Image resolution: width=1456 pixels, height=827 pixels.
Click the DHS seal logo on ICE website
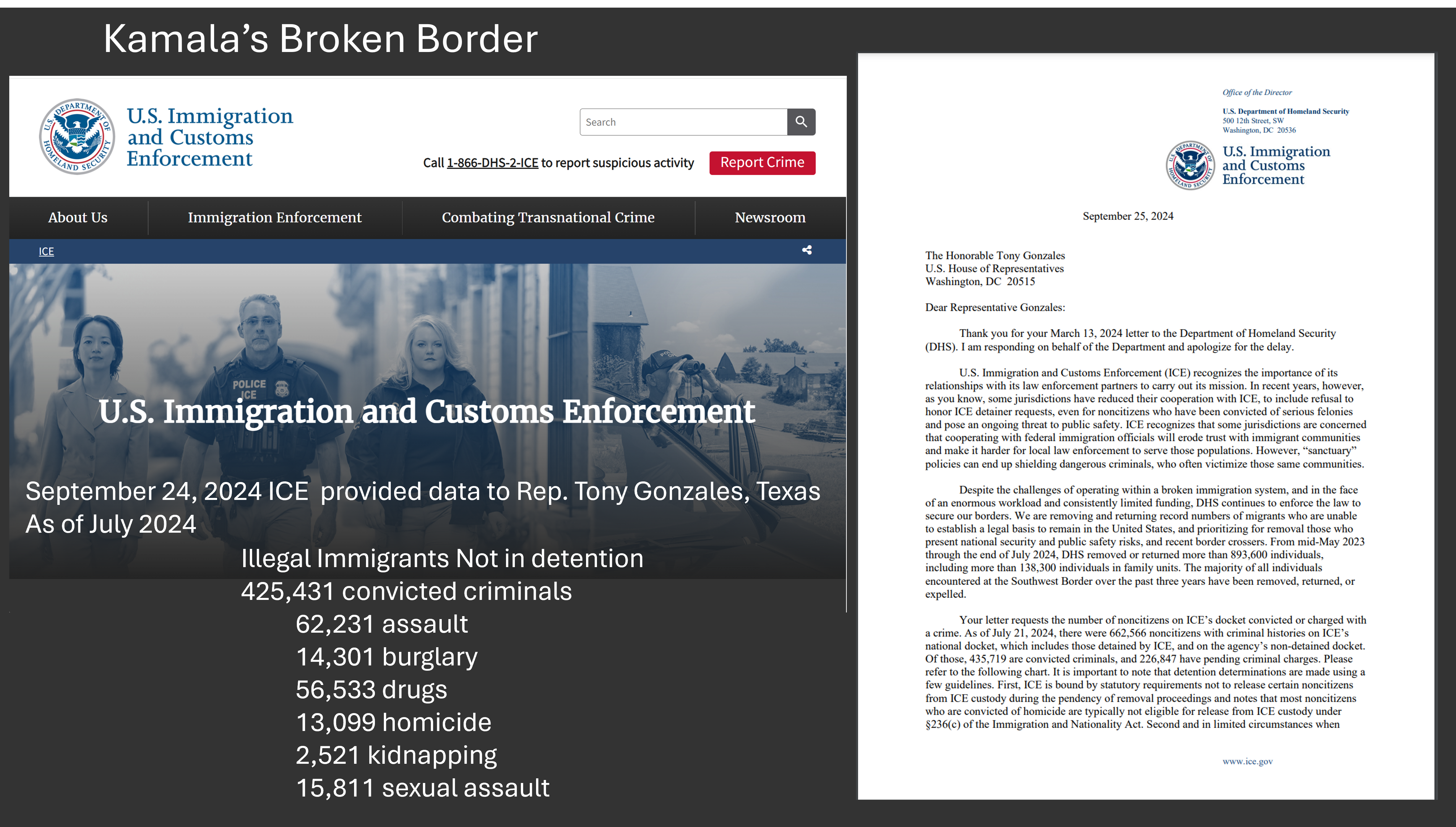click(x=77, y=136)
